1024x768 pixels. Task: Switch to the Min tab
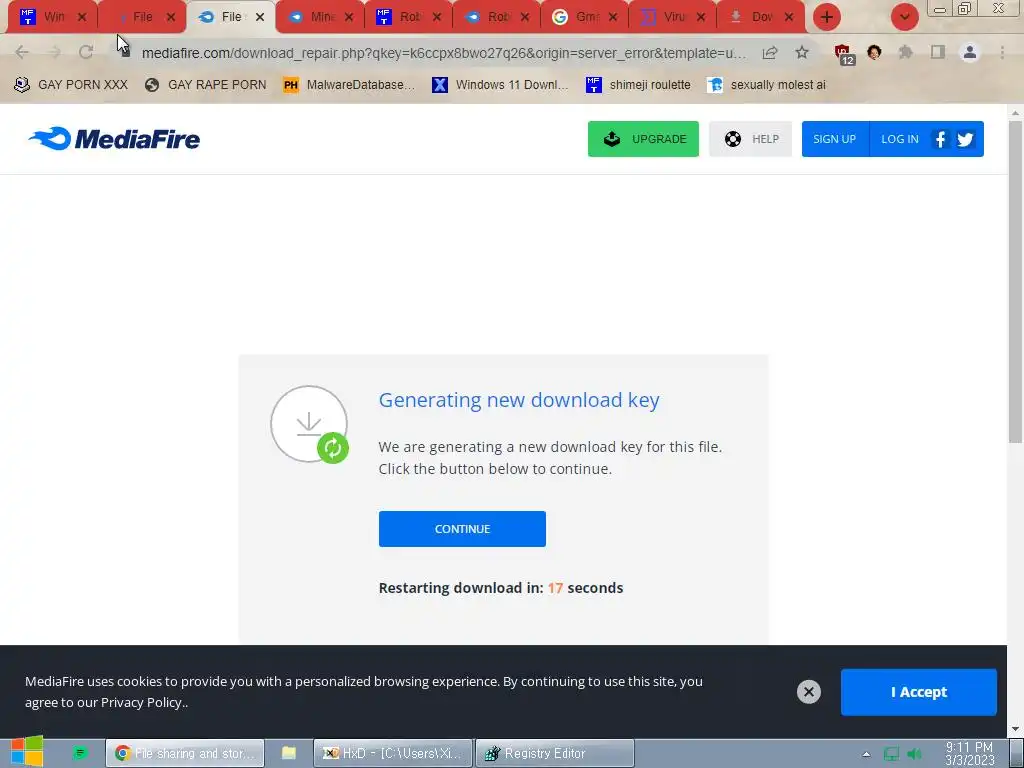[x=320, y=17]
